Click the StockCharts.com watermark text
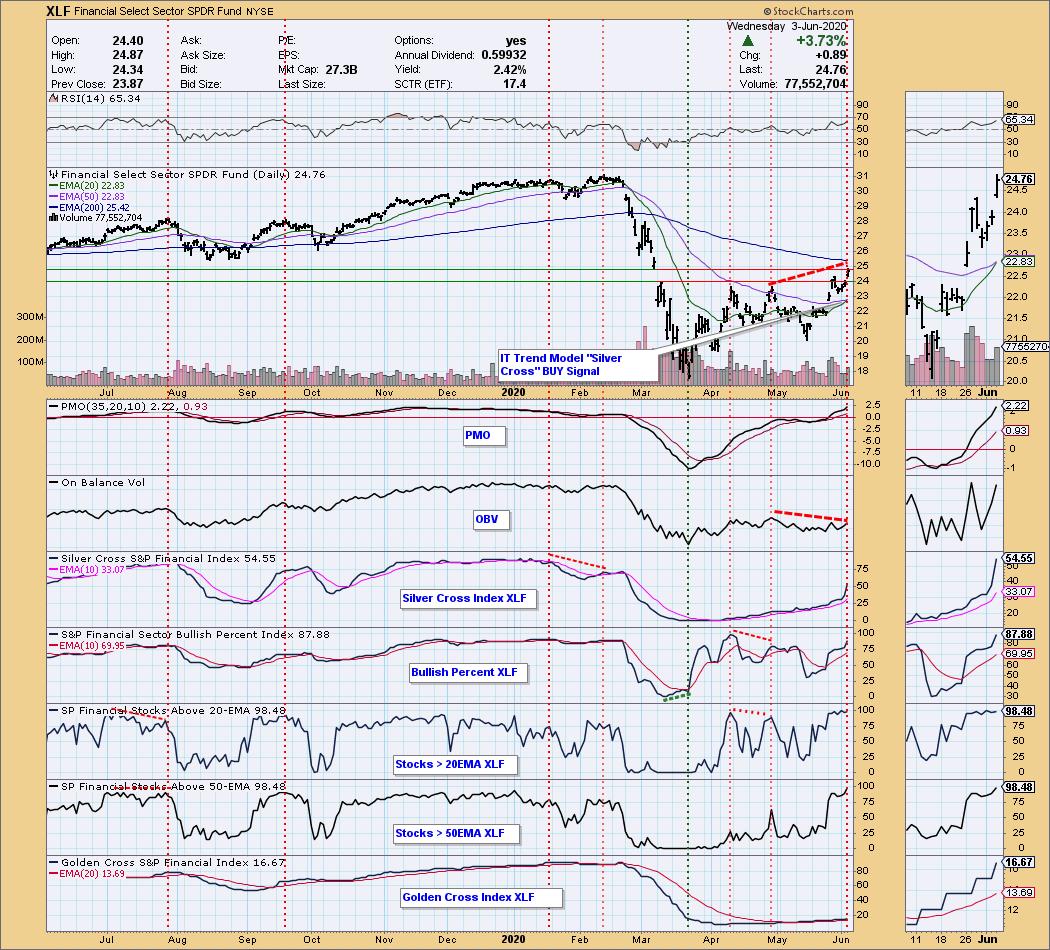Screen dimensions: 1050x950 tap(808, 11)
